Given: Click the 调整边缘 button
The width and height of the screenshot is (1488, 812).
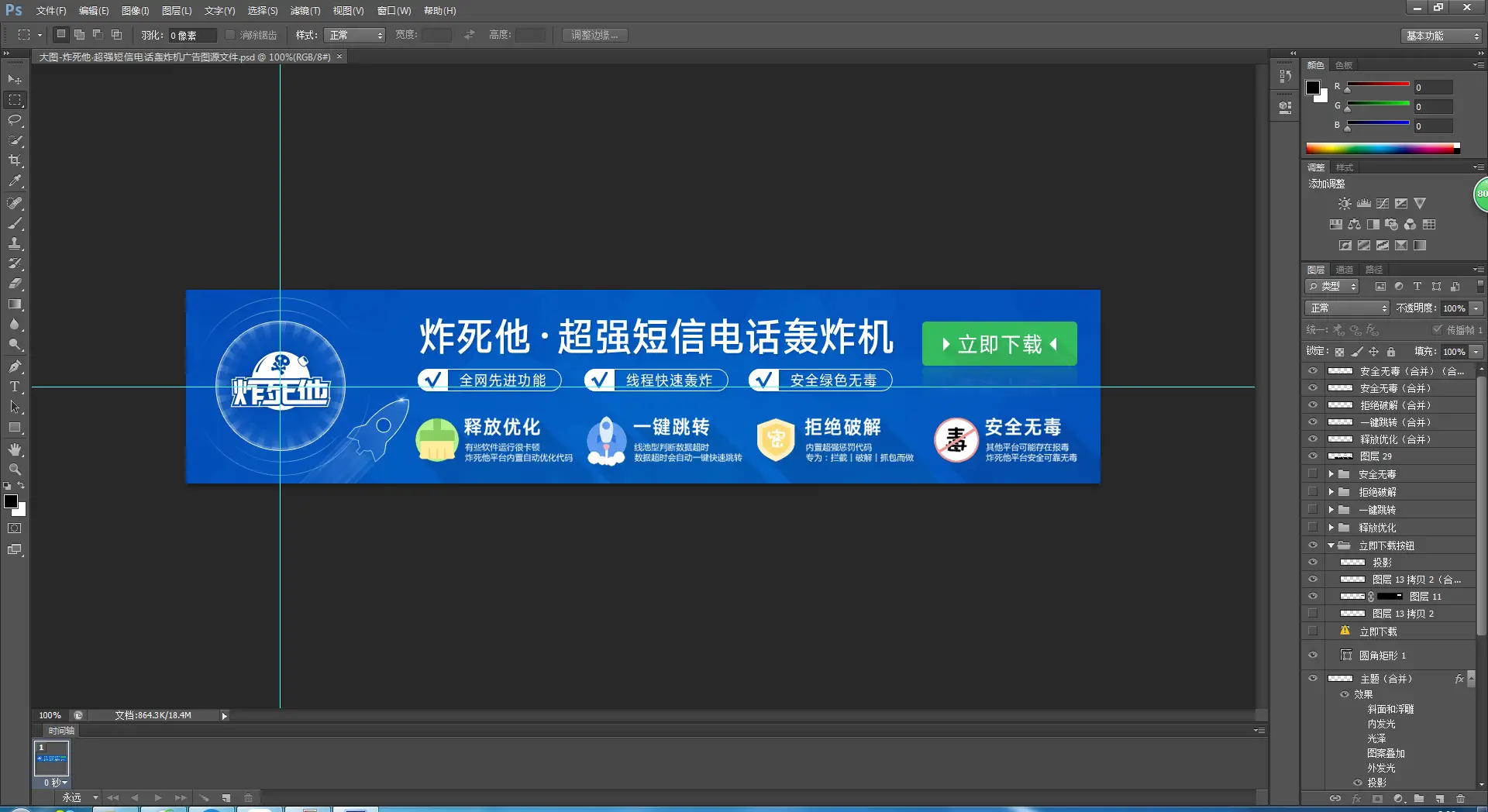Looking at the screenshot, I should [x=594, y=34].
